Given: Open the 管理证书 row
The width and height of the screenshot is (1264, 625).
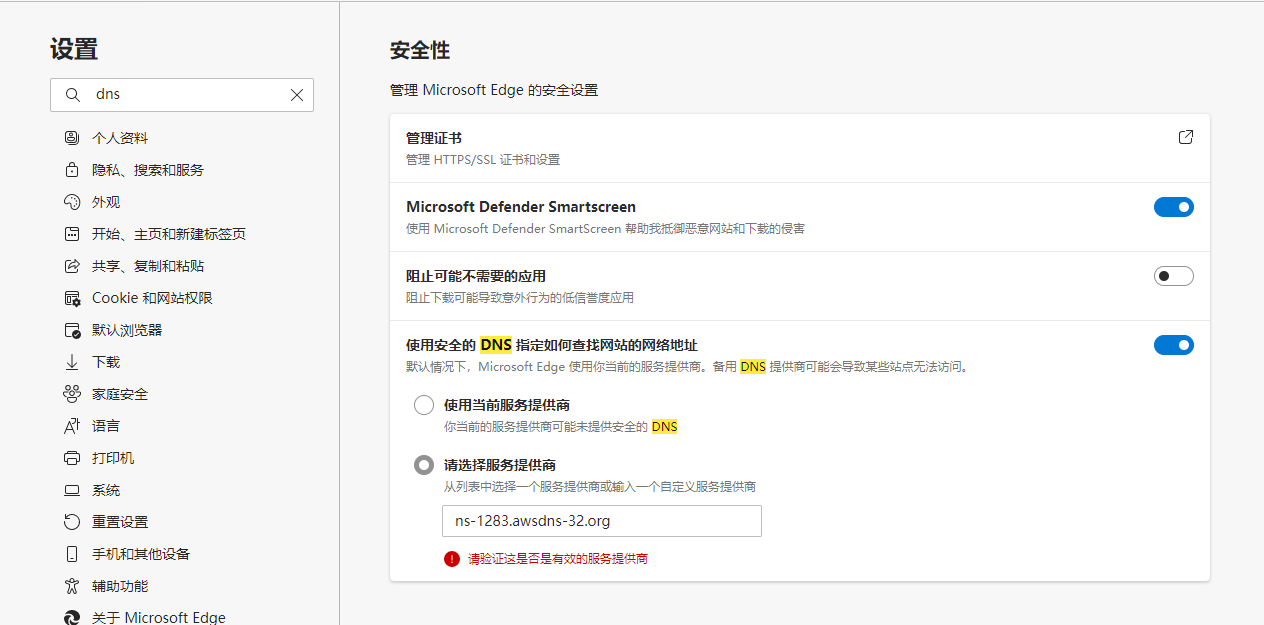Looking at the screenshot, I should 800,148.
